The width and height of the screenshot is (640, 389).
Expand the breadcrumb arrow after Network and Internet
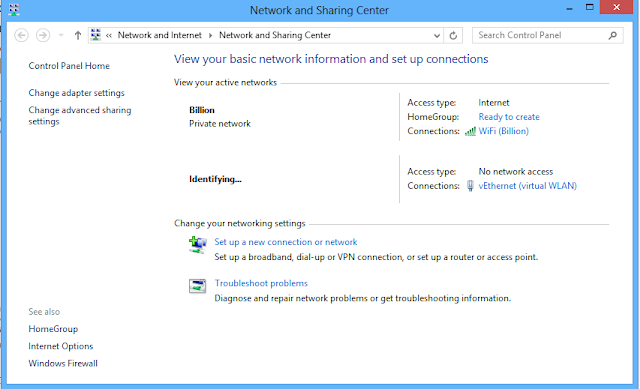[210, 36]
